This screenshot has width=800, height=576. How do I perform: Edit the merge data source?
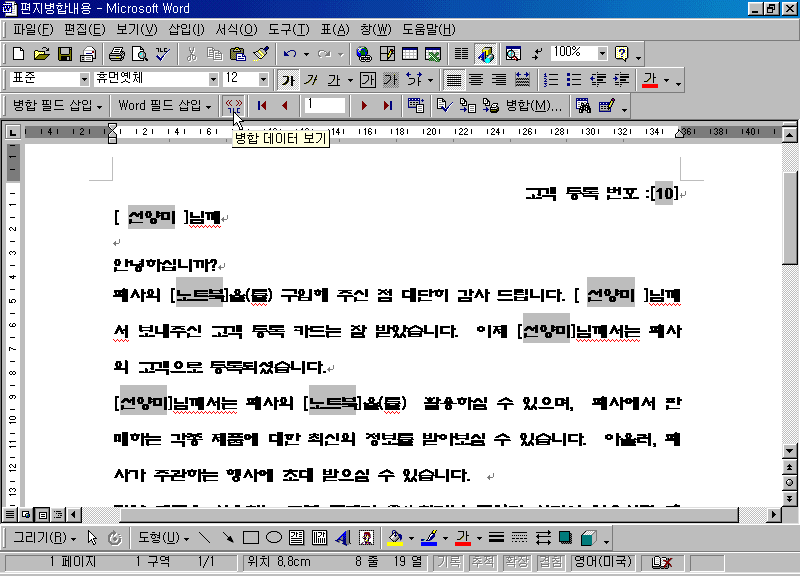tap(607, 106)
